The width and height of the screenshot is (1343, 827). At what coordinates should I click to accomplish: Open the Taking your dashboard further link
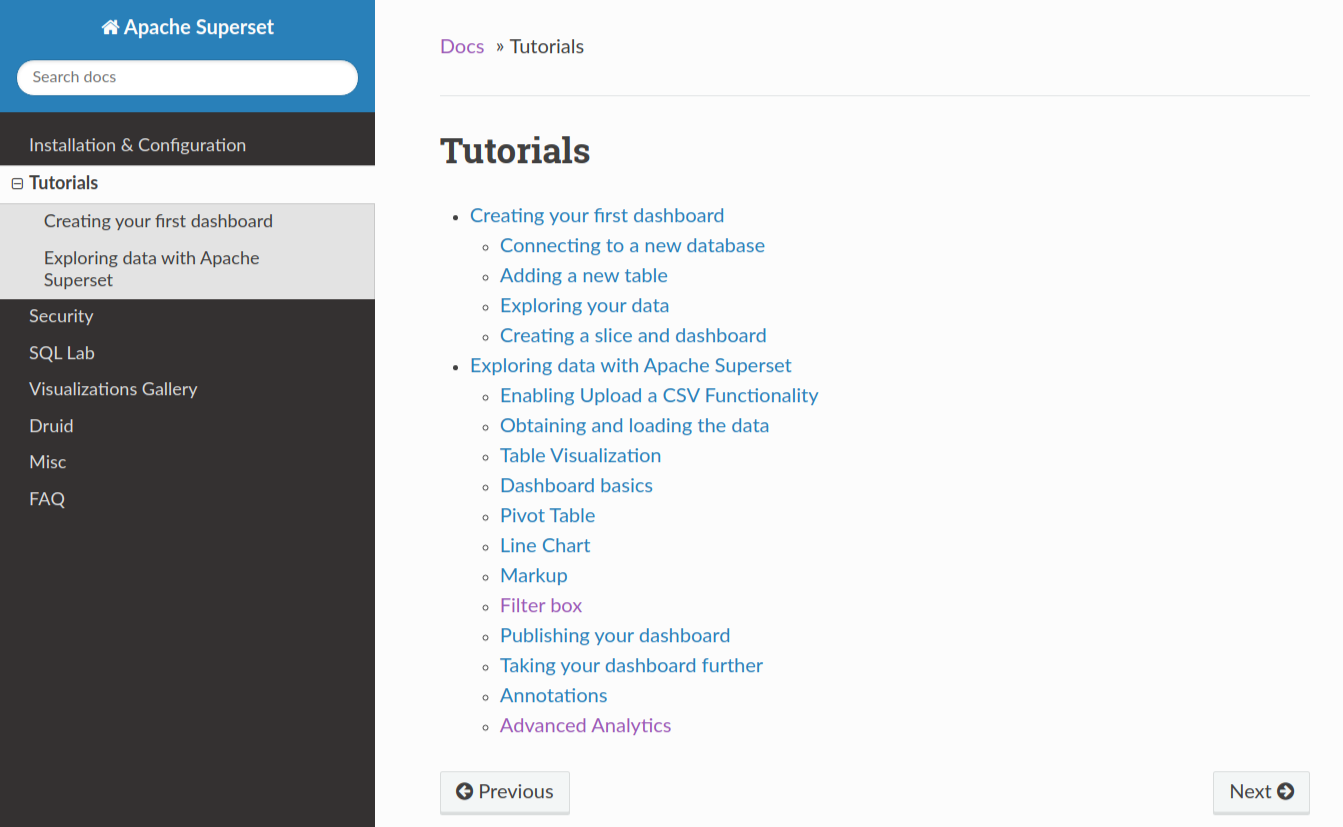632,665
